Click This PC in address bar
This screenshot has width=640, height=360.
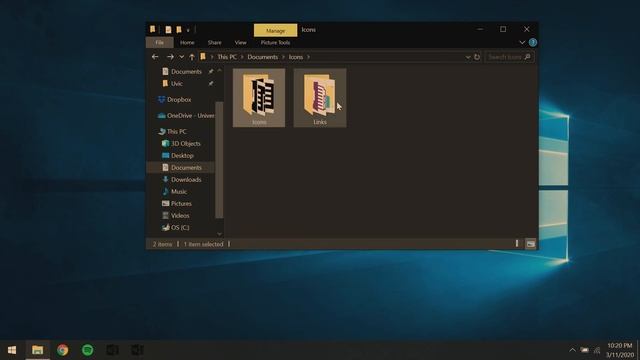coord(227,57)
